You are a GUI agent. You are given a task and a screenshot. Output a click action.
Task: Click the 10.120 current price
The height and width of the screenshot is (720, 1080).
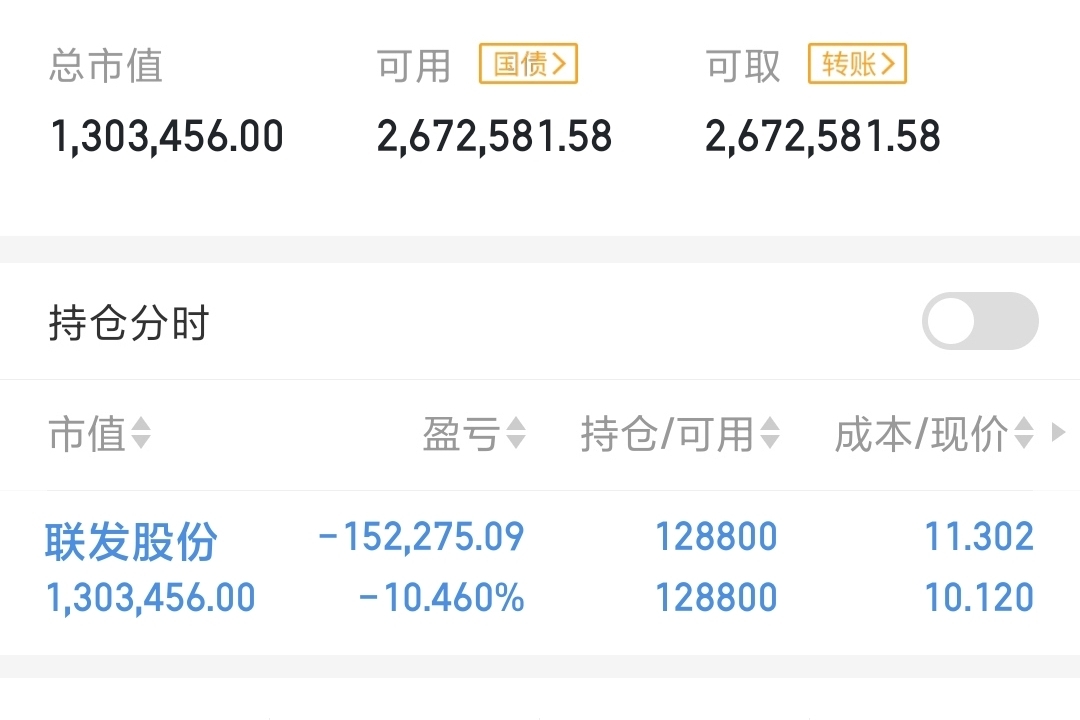point(979,597)
